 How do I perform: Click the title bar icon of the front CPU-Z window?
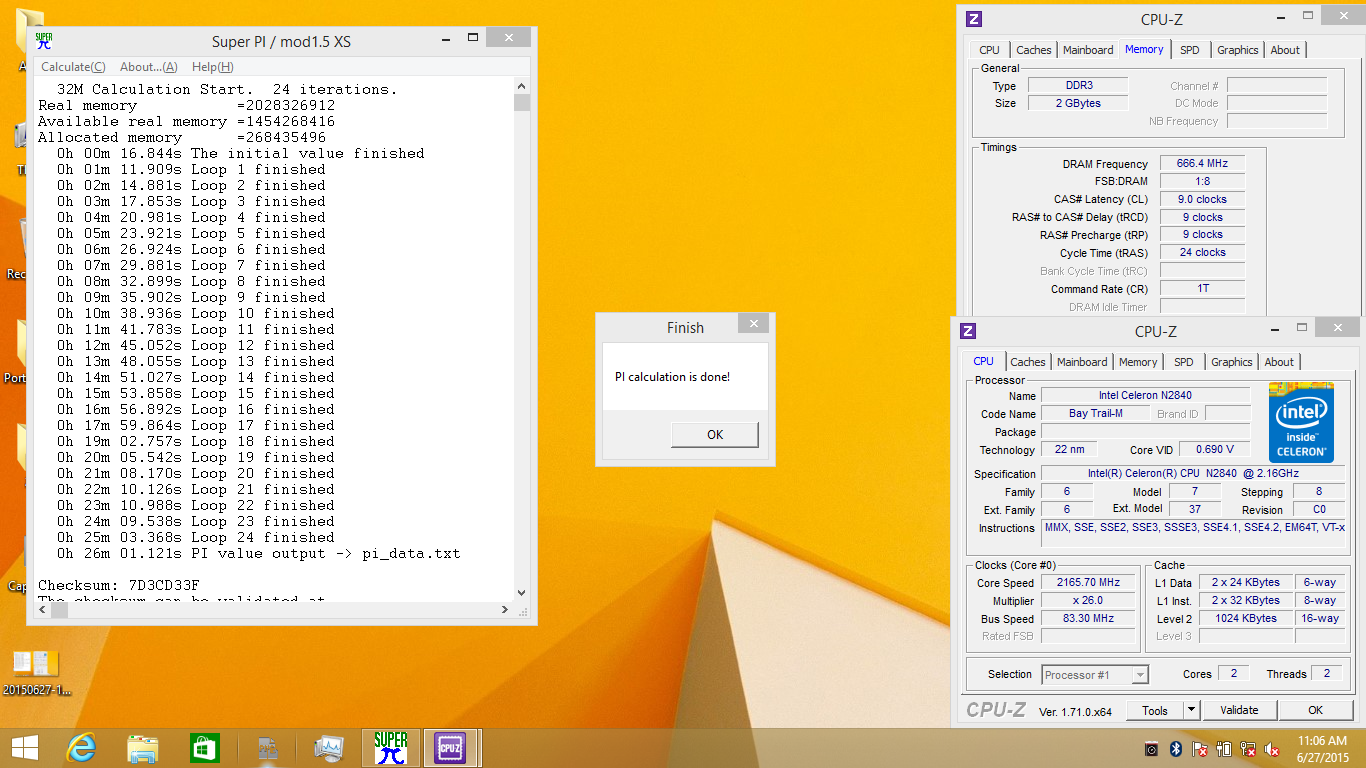click(968, 331)
